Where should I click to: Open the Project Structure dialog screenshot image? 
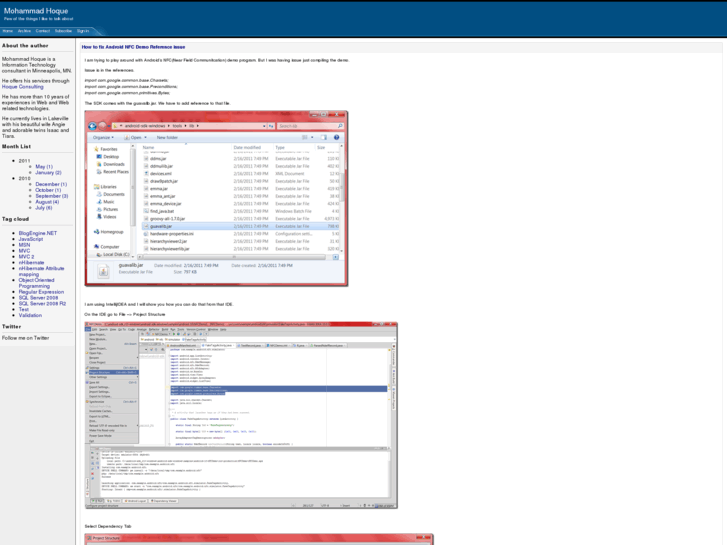pos(259,539)
